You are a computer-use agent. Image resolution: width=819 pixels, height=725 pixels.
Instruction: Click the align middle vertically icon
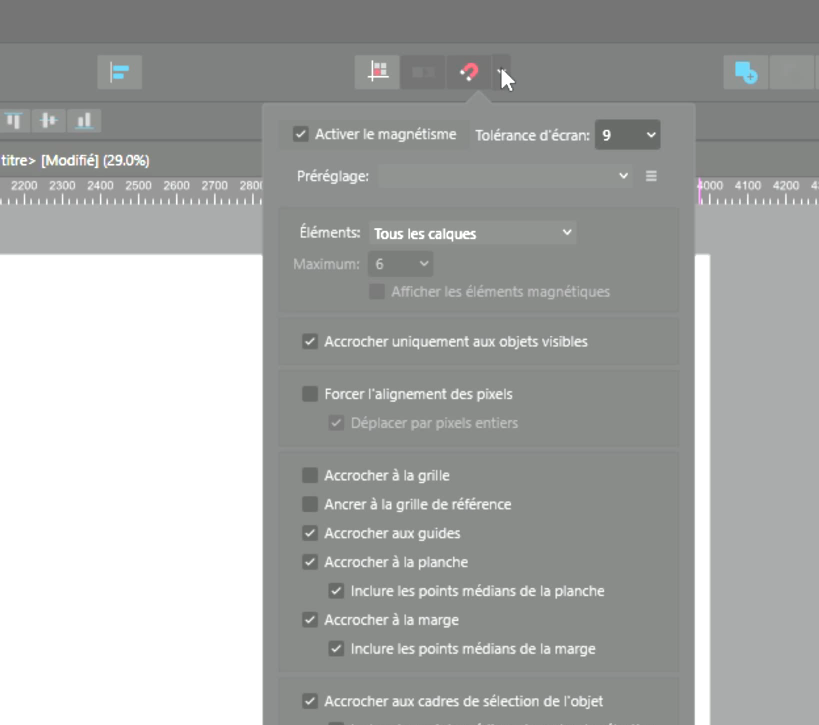tap(48, 121)
